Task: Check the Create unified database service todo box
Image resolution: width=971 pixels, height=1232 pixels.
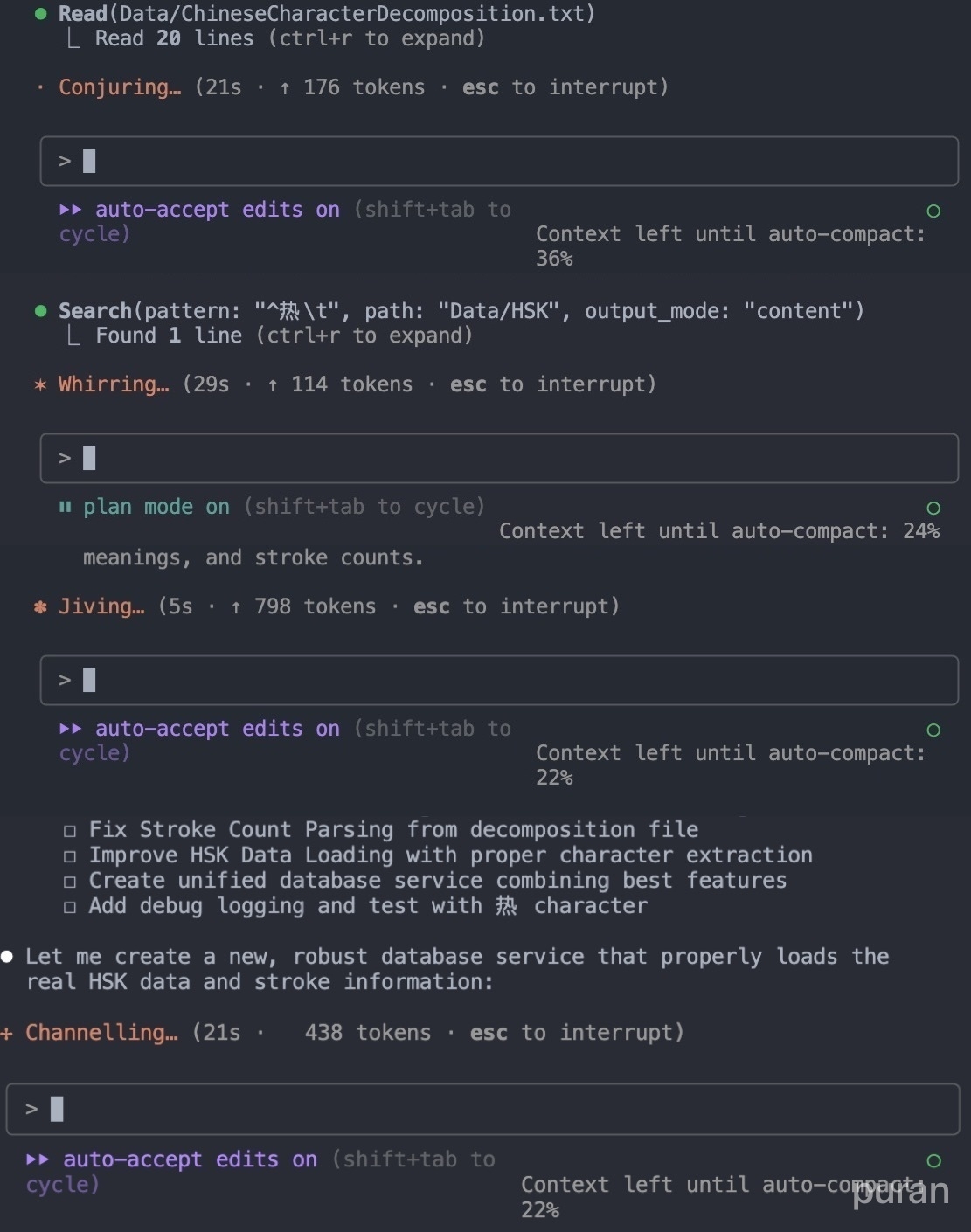Action: click(70, 882)
